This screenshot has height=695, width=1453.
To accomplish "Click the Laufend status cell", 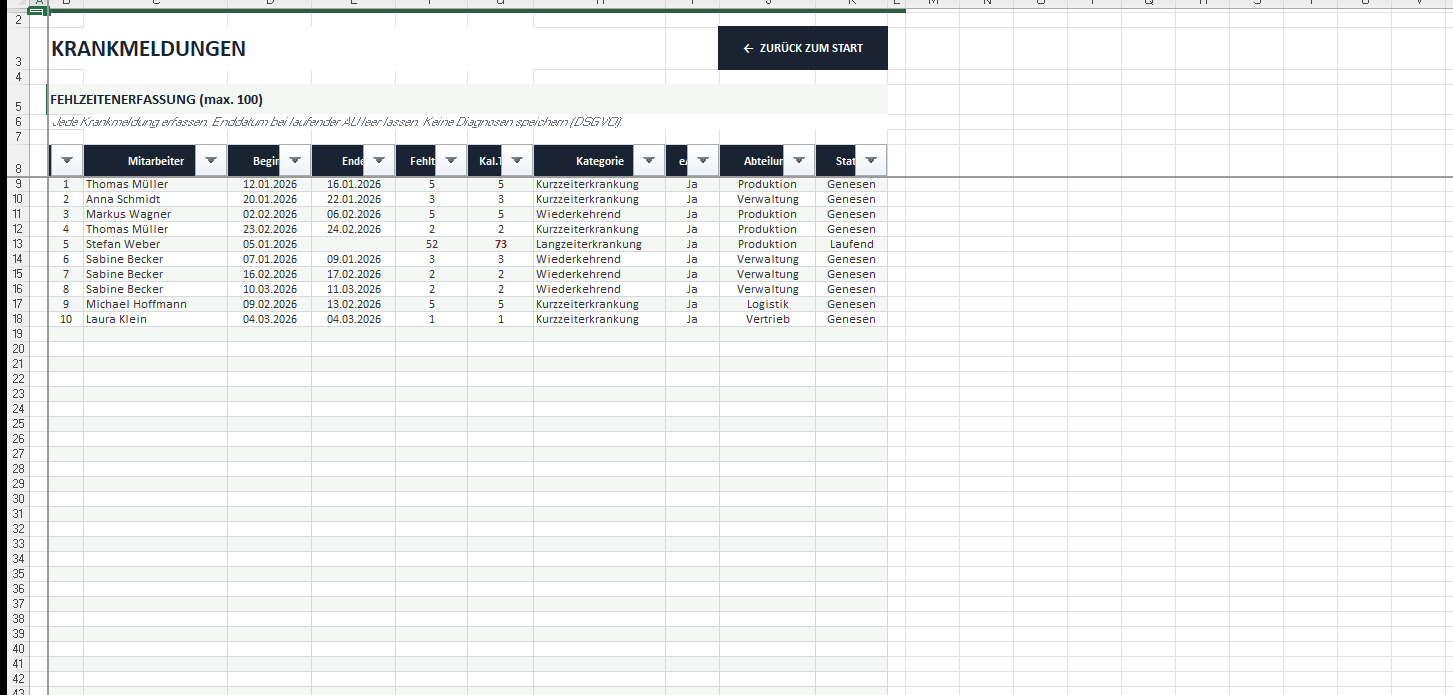I will tap(850, 244).
